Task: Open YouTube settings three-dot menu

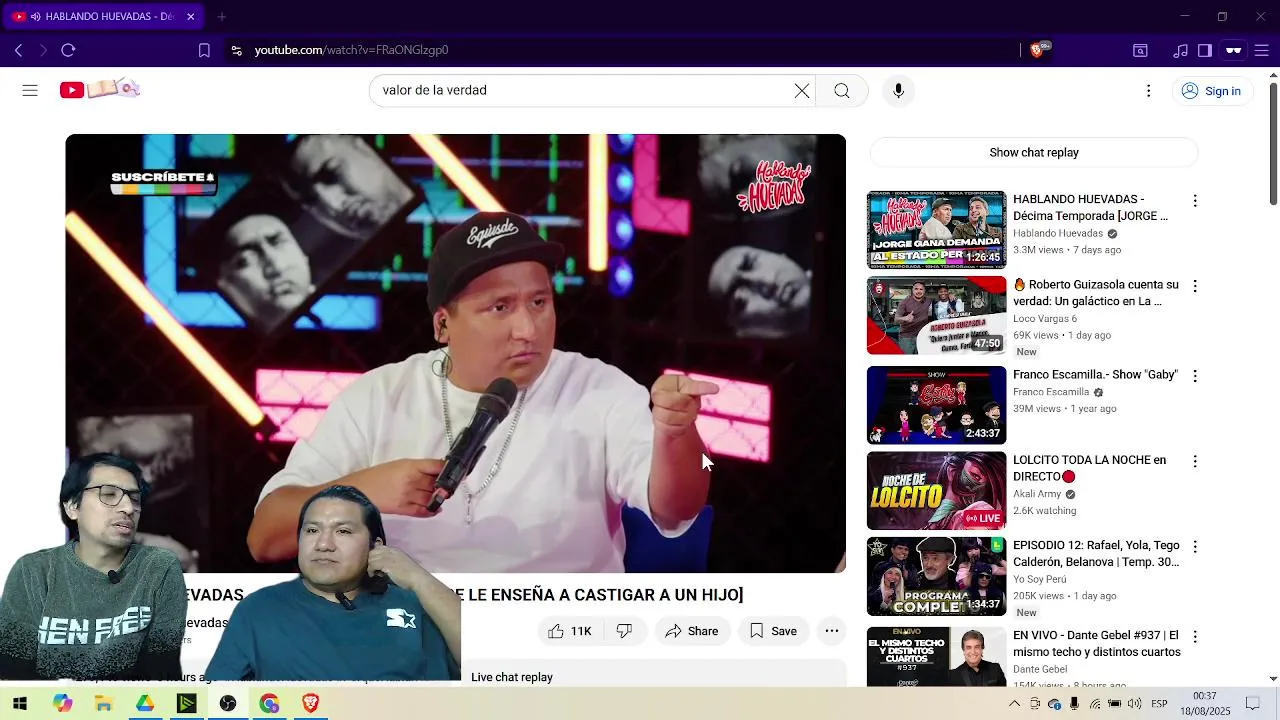Action: tap(1148, 91)
